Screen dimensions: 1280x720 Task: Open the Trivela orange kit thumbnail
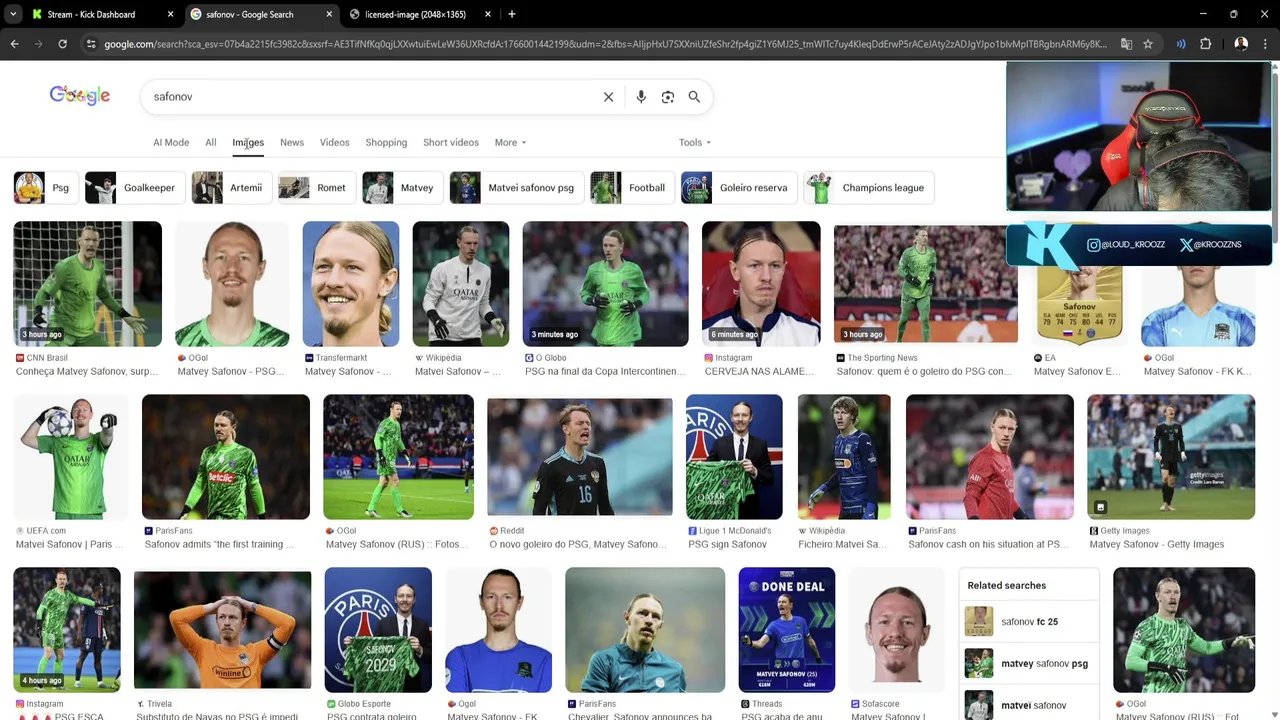pyautogui.click(x=222, y=630)
